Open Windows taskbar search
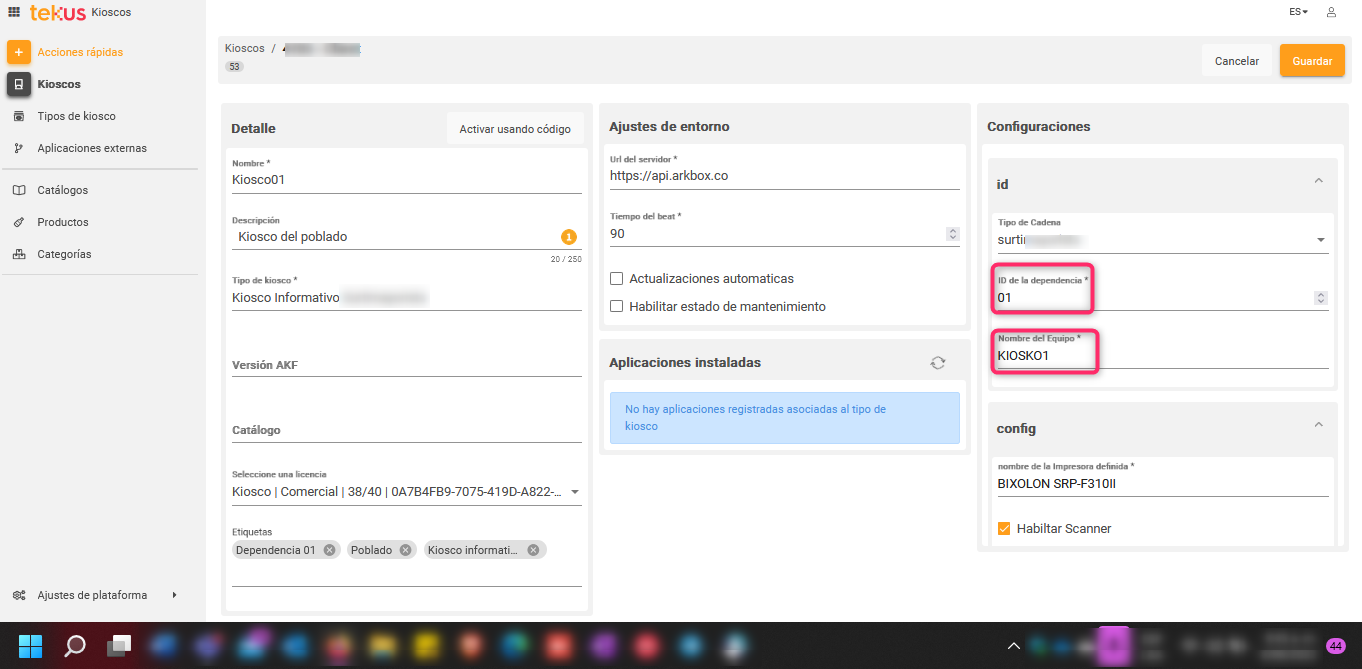Screen dimensions: 1362x669 point(75,645)
